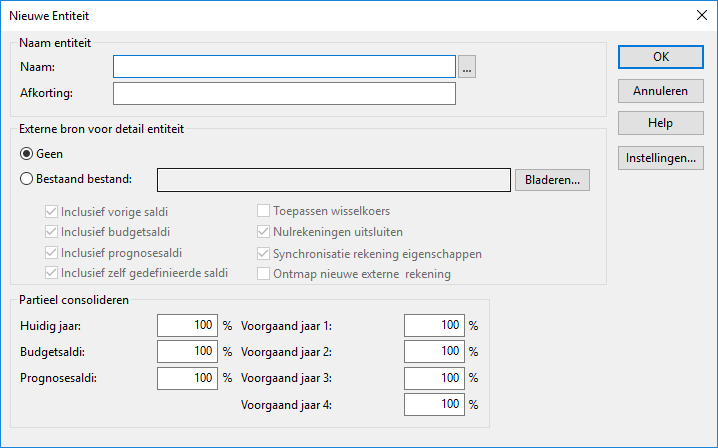
Task: Click the Huidig jaar percentage field
Action: pyautogui.click(x=187, y=326)
